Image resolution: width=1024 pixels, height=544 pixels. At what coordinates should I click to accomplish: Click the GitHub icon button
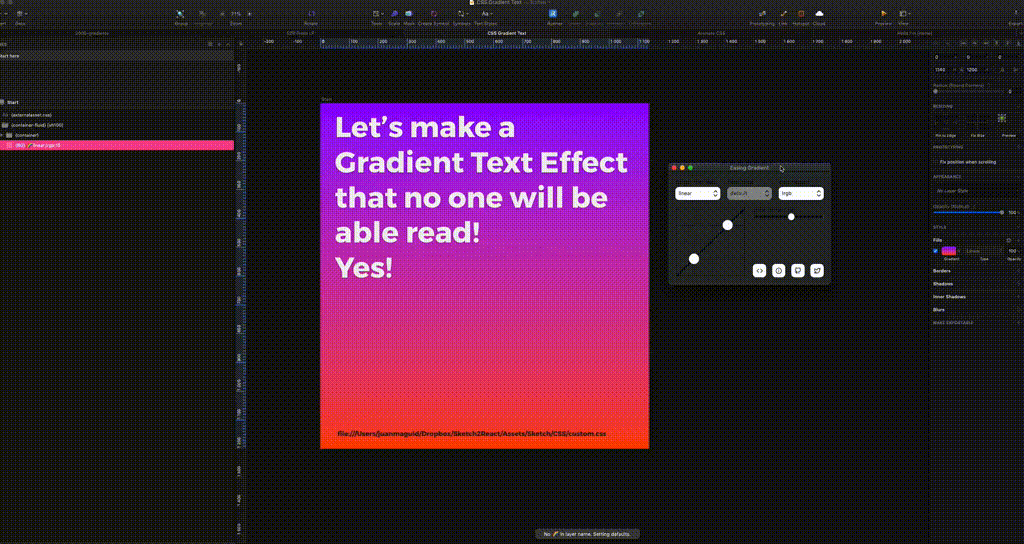click(798, 270)
